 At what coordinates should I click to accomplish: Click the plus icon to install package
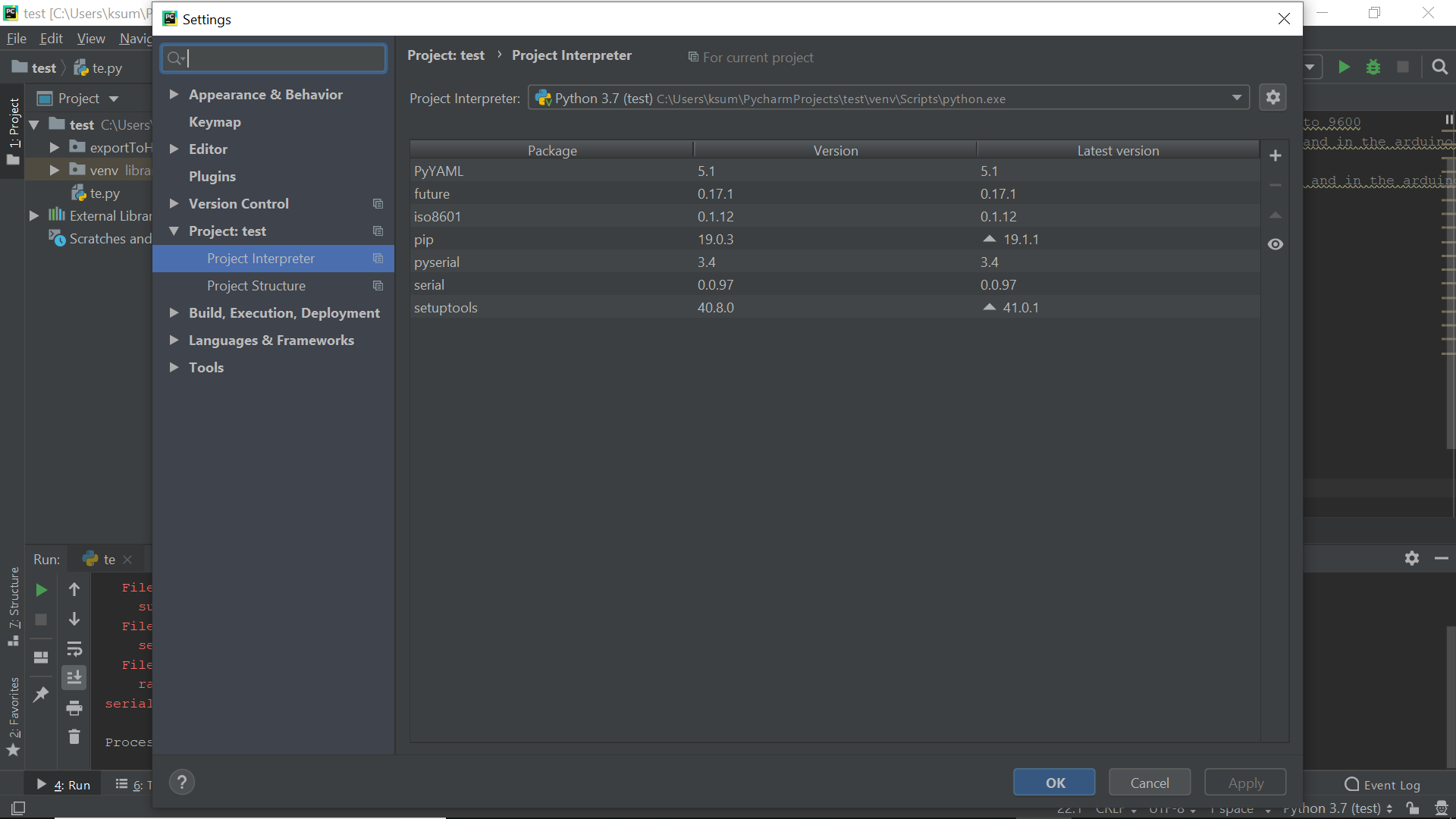(1276, 155)
